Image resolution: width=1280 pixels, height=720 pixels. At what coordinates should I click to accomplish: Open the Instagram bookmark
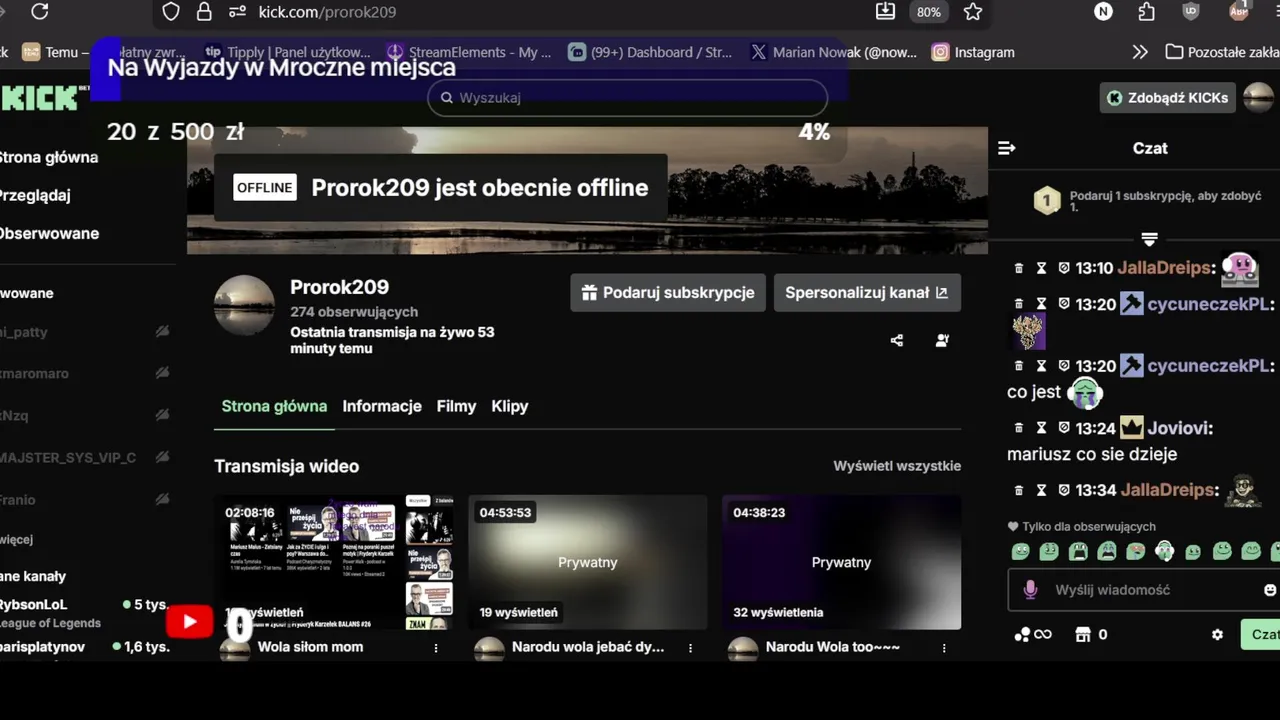click(x=973, y=52)
